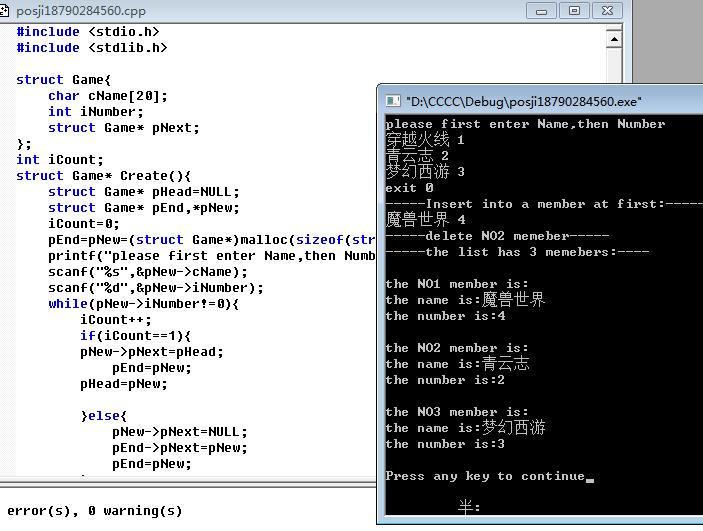Restore the posji18790284560.cpp editor window

tap(574, 11)
